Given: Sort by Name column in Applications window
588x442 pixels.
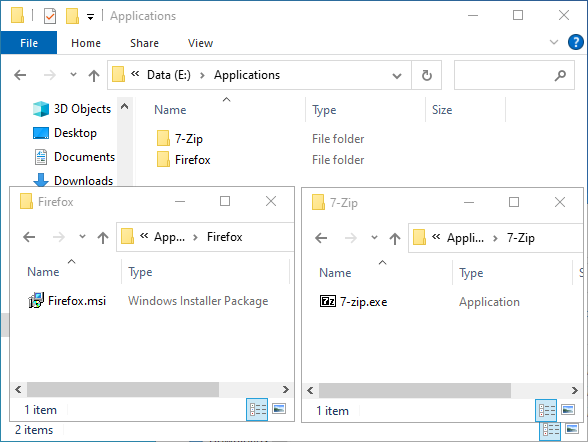Looking at the screenshot, I should pyautogui.click(x=170, y=110).
